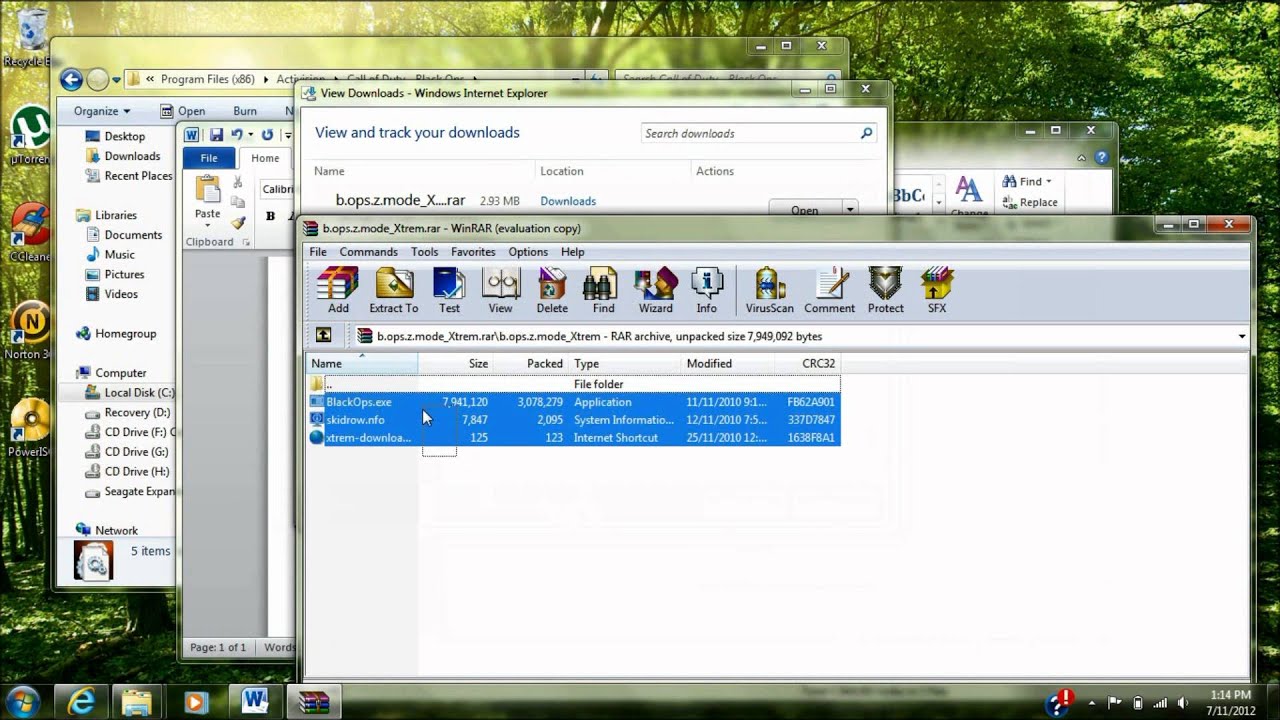Select the BlackOps.exe file row
1280x720 pixels.
point(573,402)
